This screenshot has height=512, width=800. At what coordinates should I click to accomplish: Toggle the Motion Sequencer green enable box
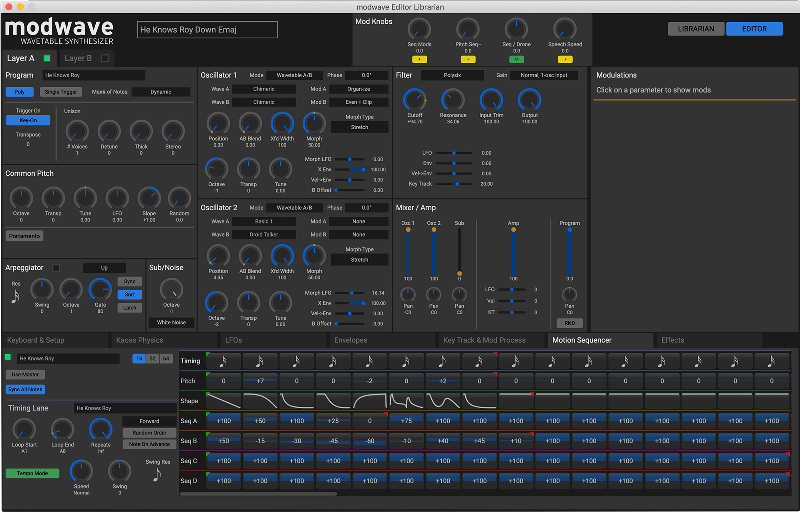8,357
